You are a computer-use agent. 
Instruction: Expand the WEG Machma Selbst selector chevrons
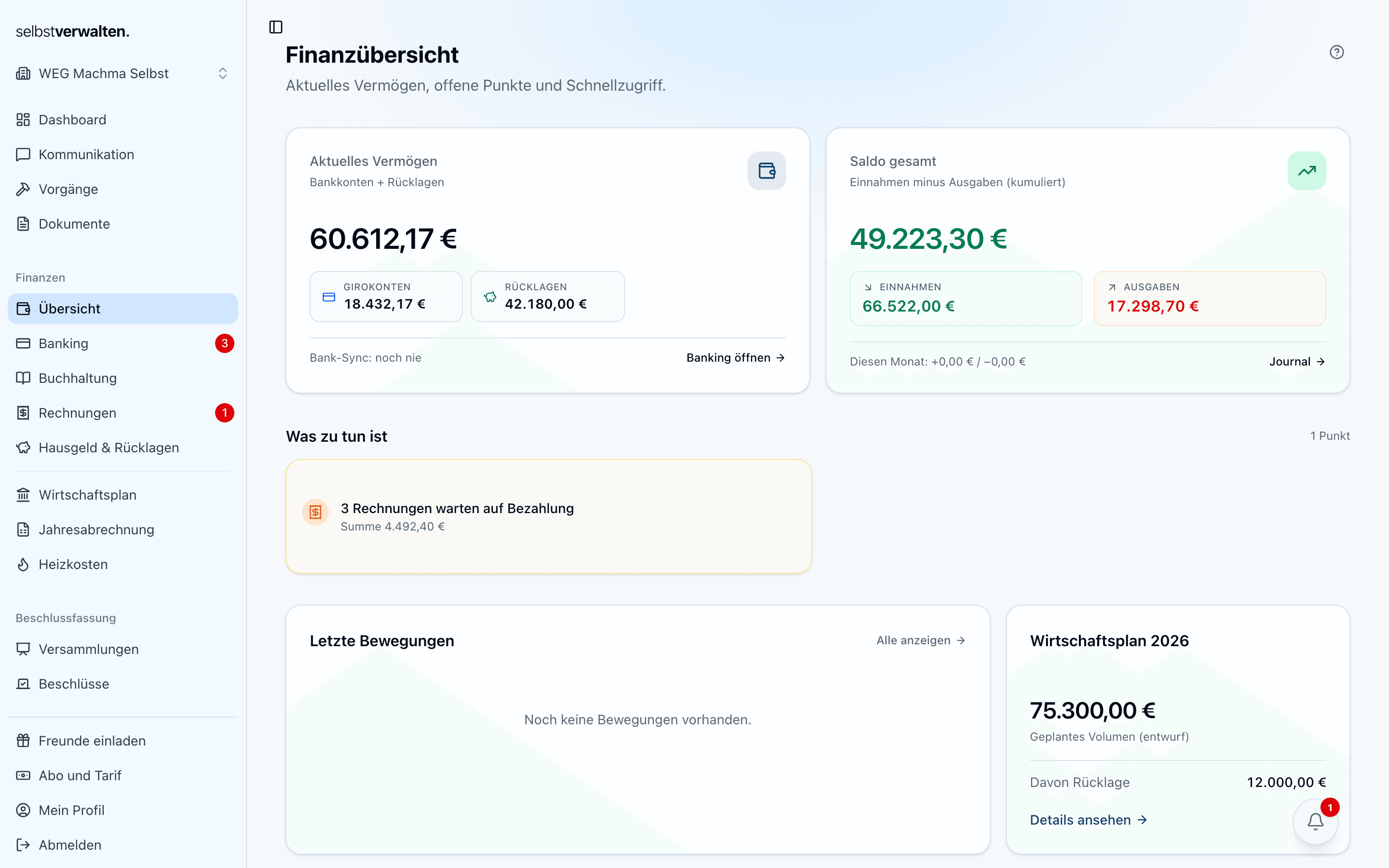tap(223, 73)
